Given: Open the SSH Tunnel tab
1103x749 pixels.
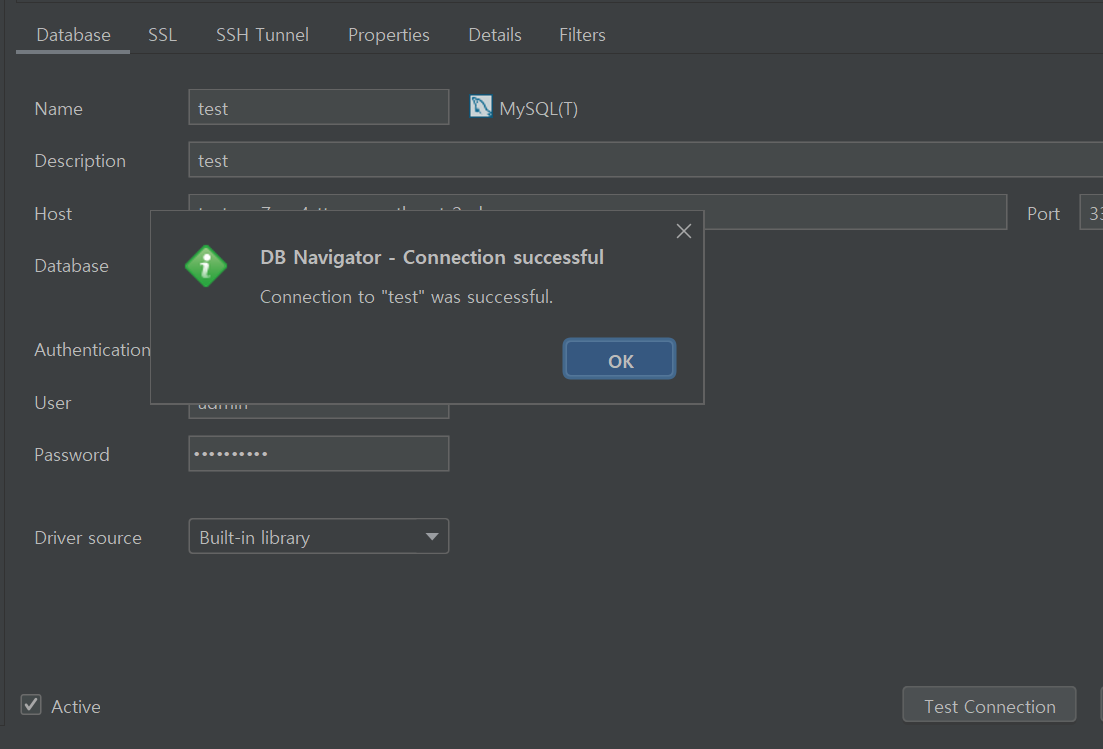Looking at the screenshot, I should pyautogui.click(x=262, y=34).
